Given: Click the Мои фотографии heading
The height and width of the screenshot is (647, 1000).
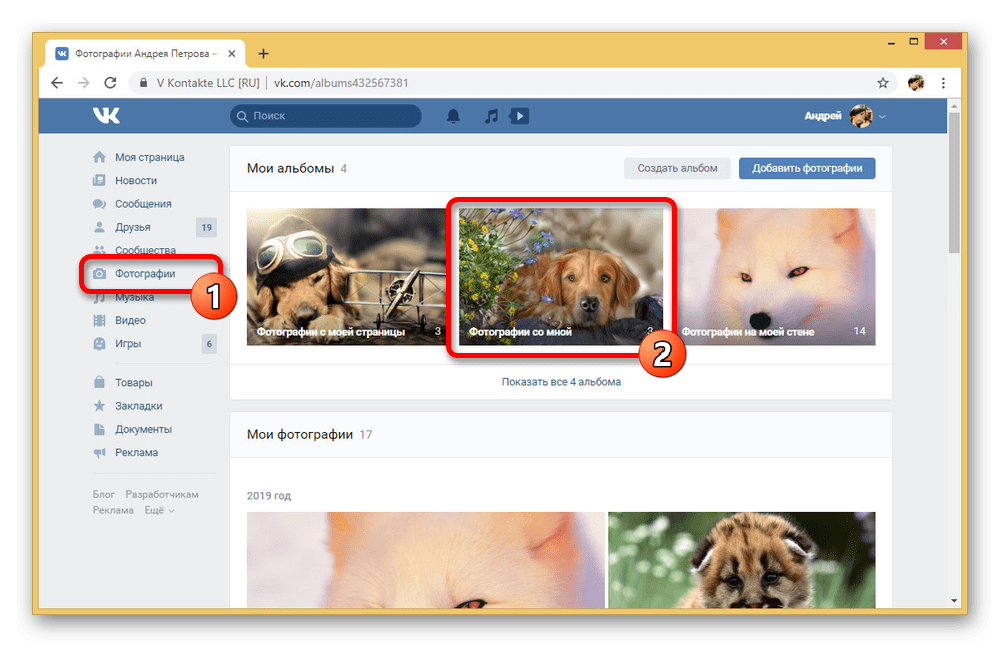Looking at the screenshot, I should [300, 435].
